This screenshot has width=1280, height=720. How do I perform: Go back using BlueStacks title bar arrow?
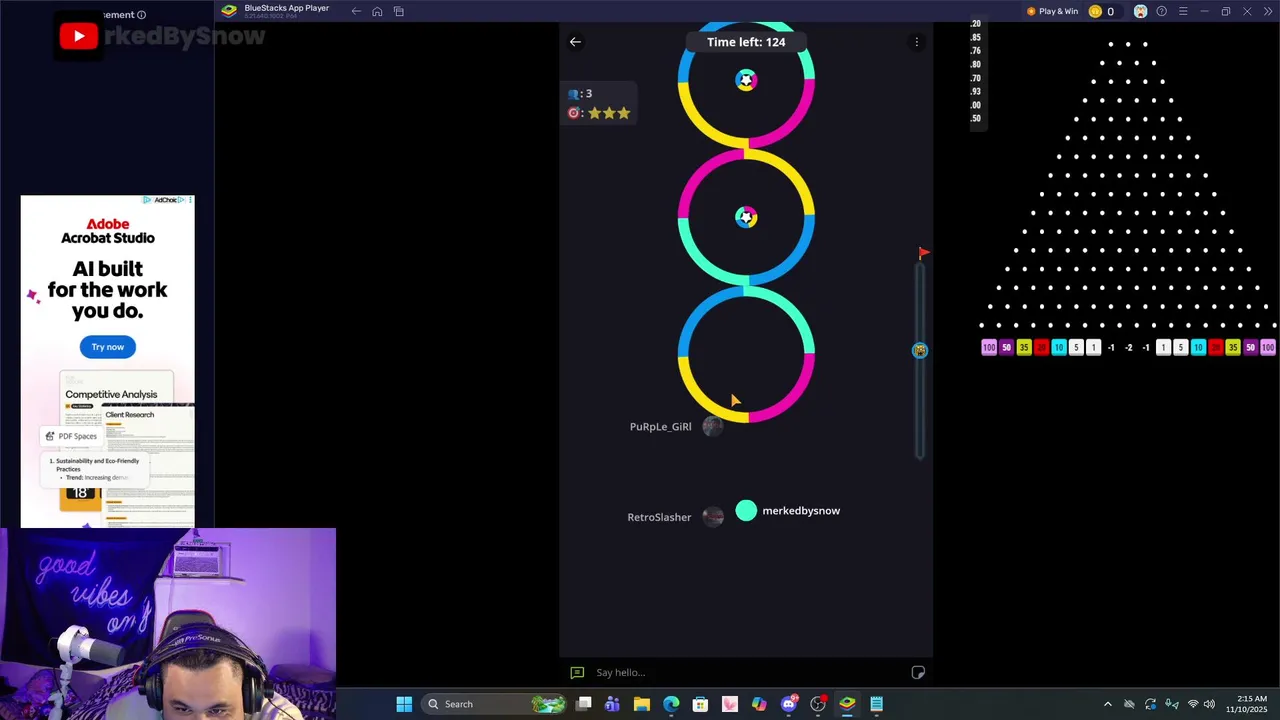coord(356,11)
